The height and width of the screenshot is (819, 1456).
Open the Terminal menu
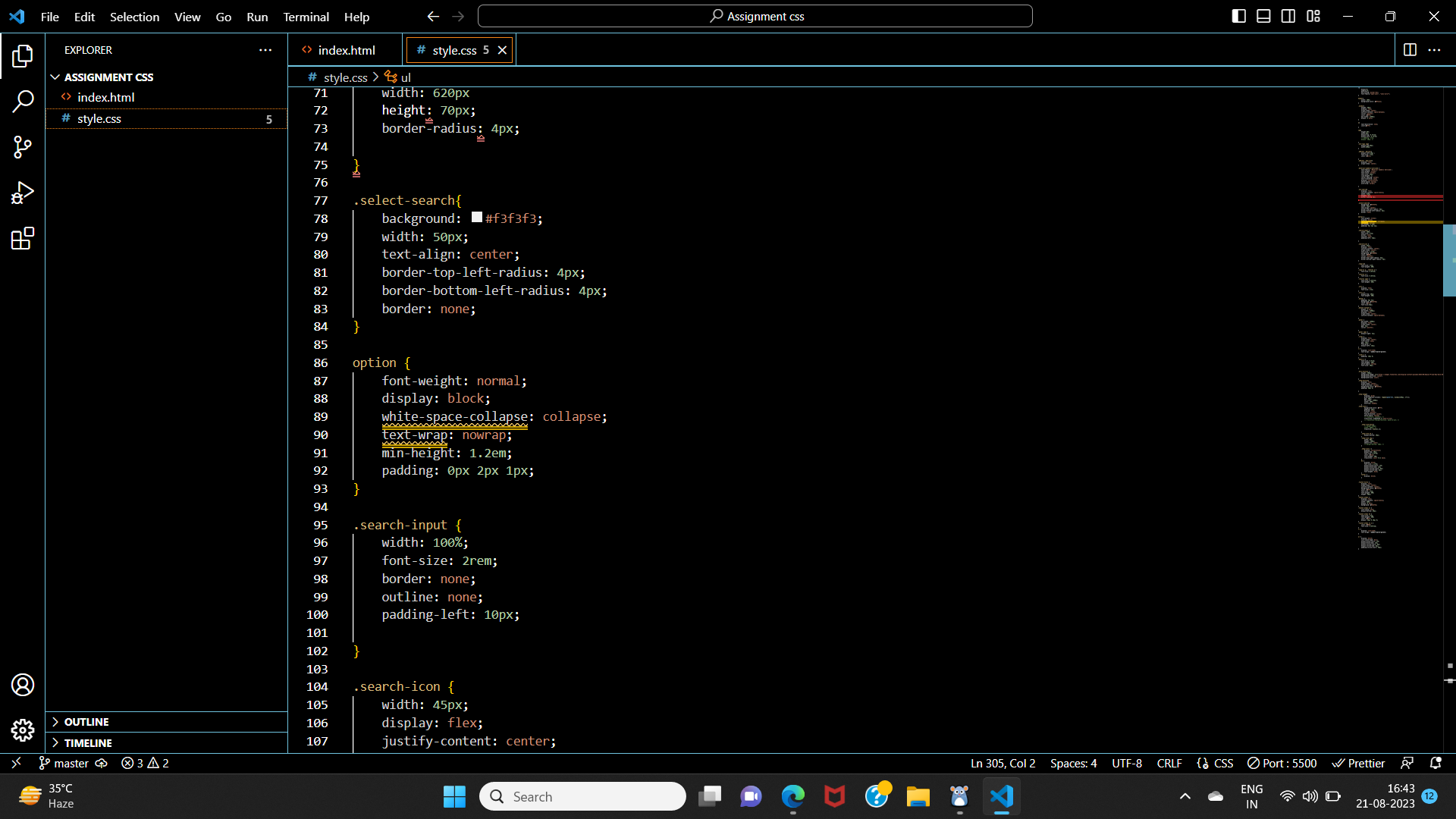click(306, 17)
